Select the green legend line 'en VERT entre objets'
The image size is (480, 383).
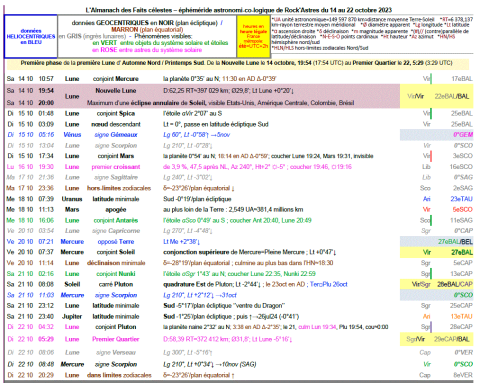click(x=160, y=43)
